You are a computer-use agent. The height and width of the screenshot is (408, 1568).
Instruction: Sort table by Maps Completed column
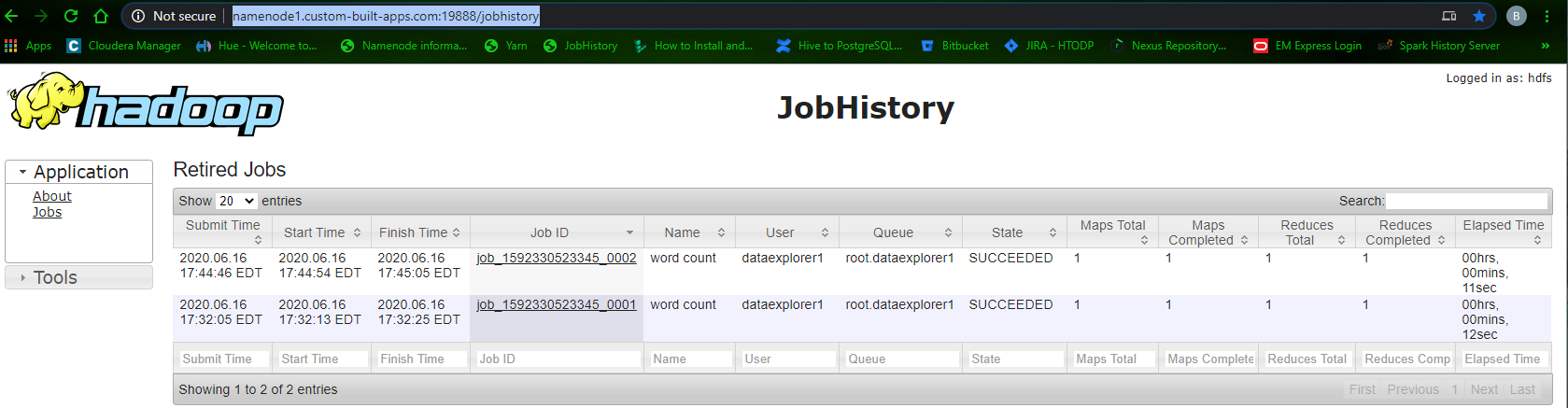[x=1208, y=232]
